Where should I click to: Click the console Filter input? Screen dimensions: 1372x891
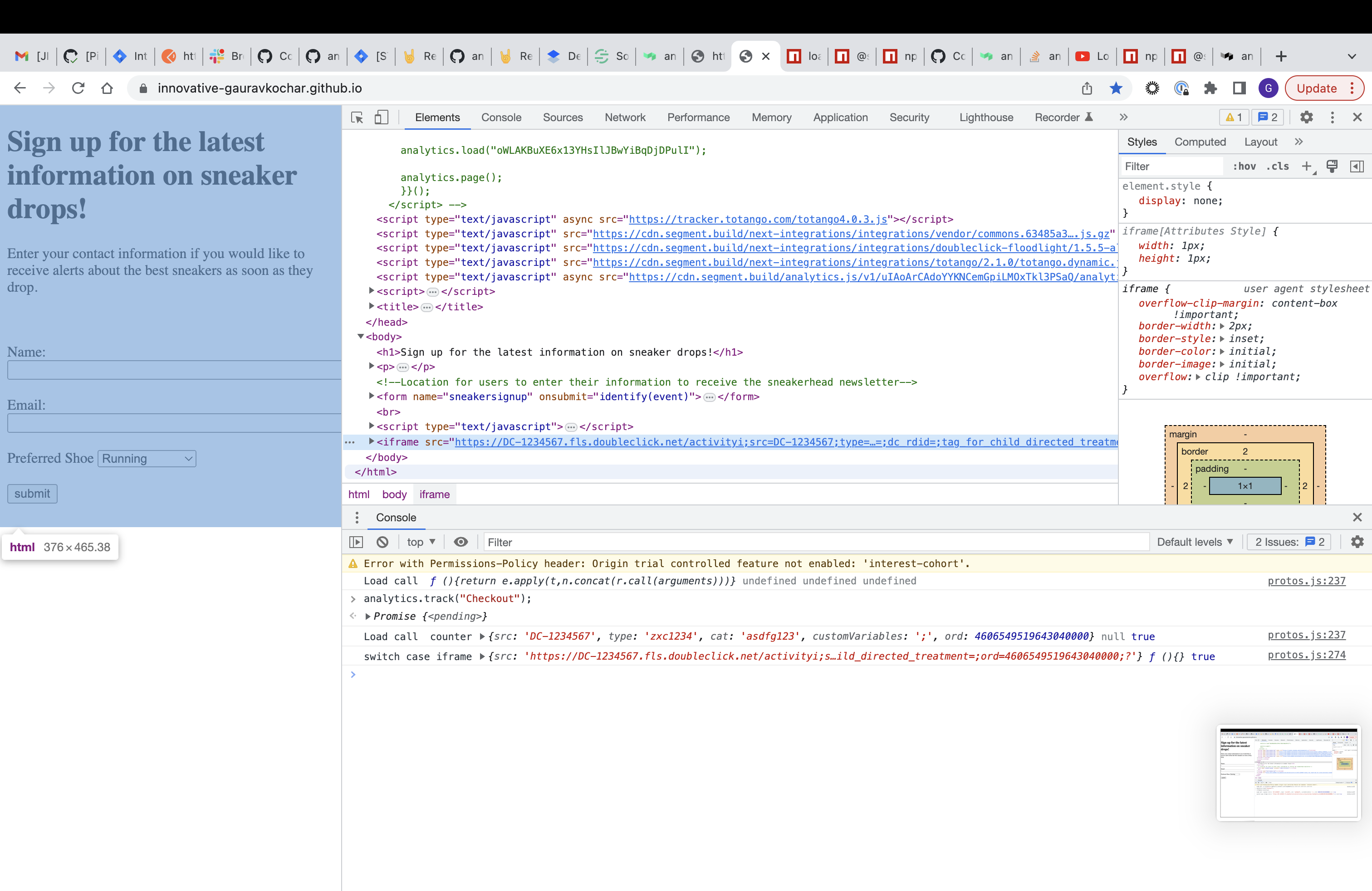(816, 542)
